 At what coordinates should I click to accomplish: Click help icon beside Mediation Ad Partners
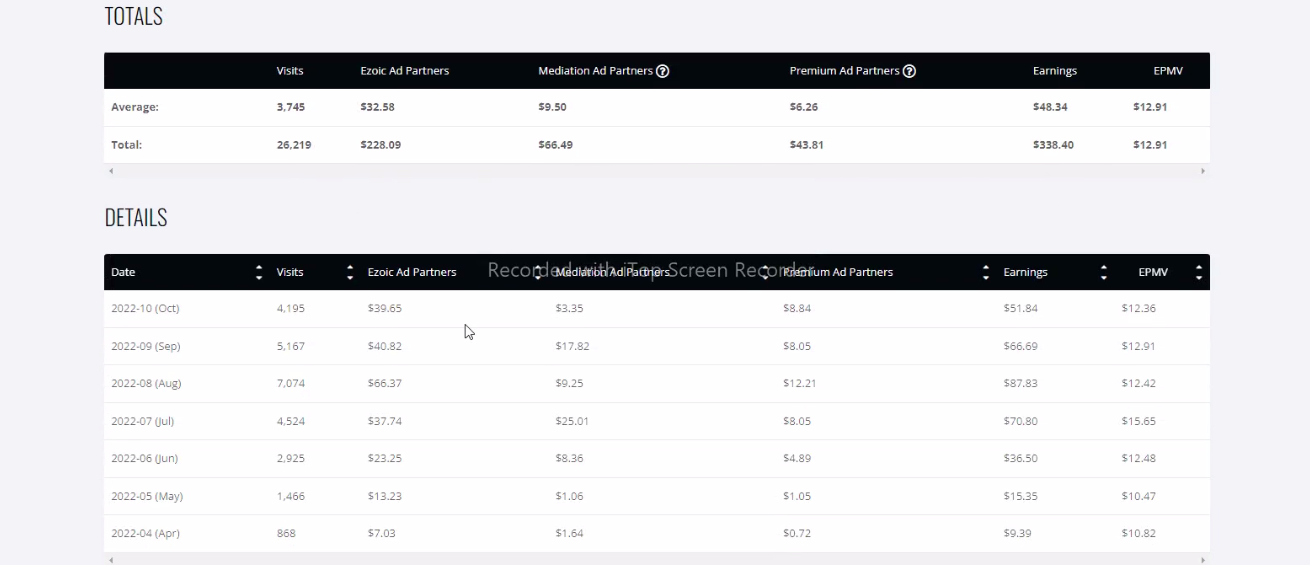point(663,71)
